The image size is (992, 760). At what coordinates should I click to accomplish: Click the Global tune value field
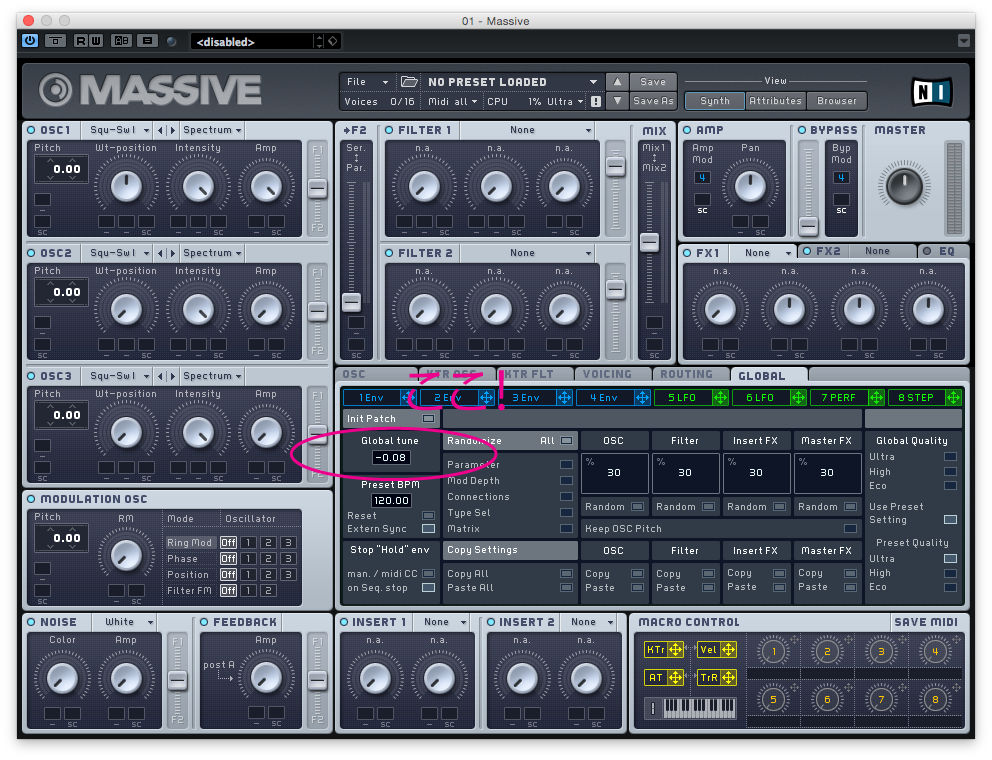click(x=391, y=458)
